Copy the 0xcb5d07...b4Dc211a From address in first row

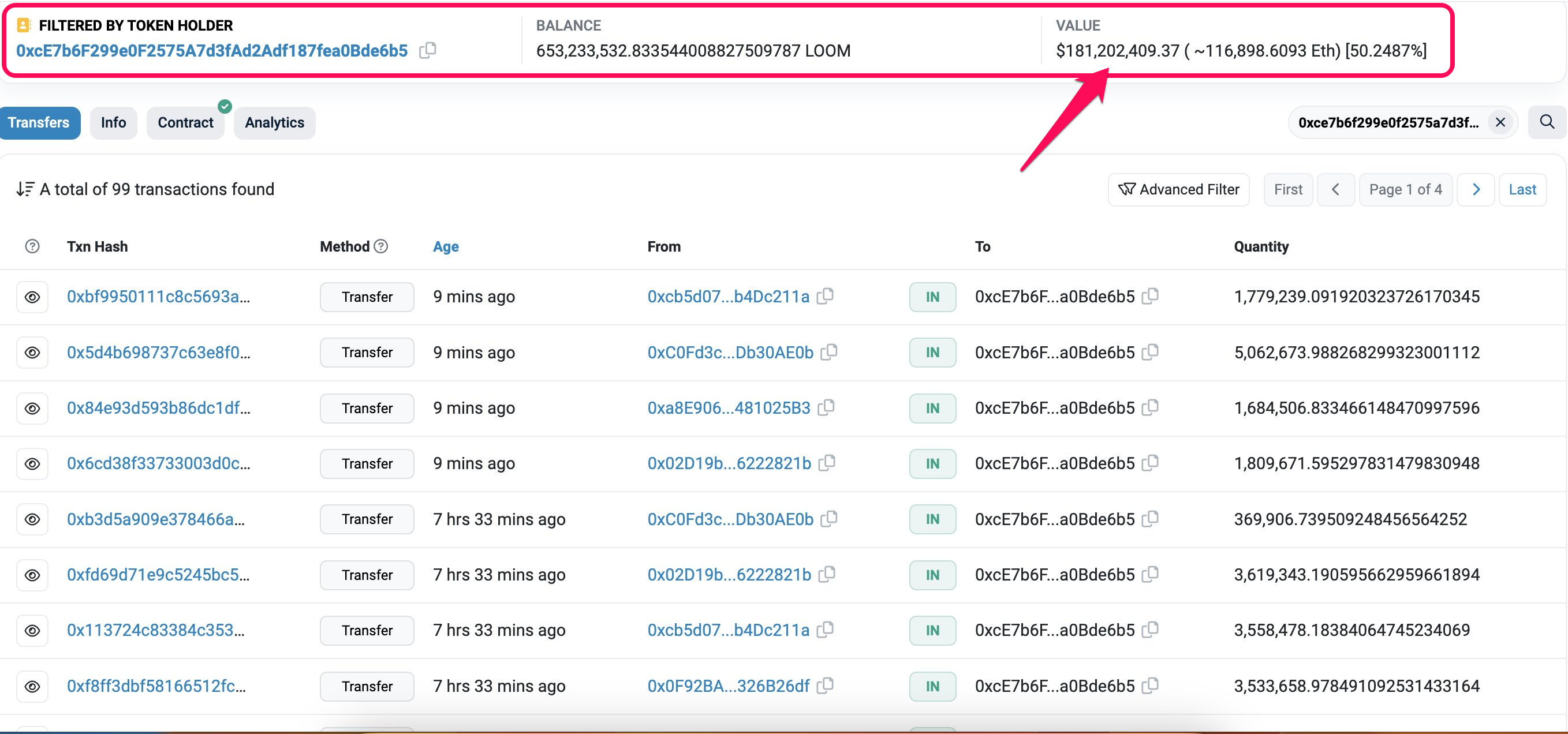825,296
